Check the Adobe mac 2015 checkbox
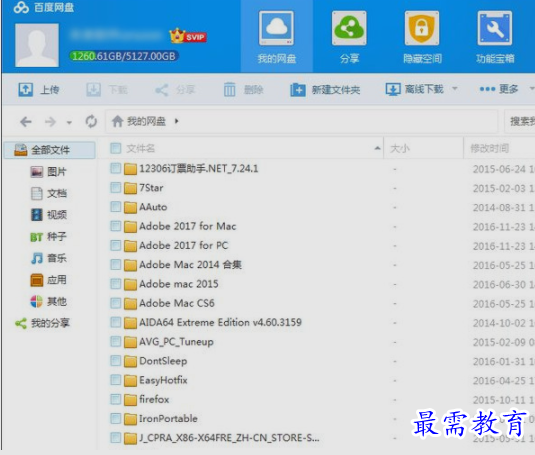Viewport: 535px width, 455px height. point(116,284)
